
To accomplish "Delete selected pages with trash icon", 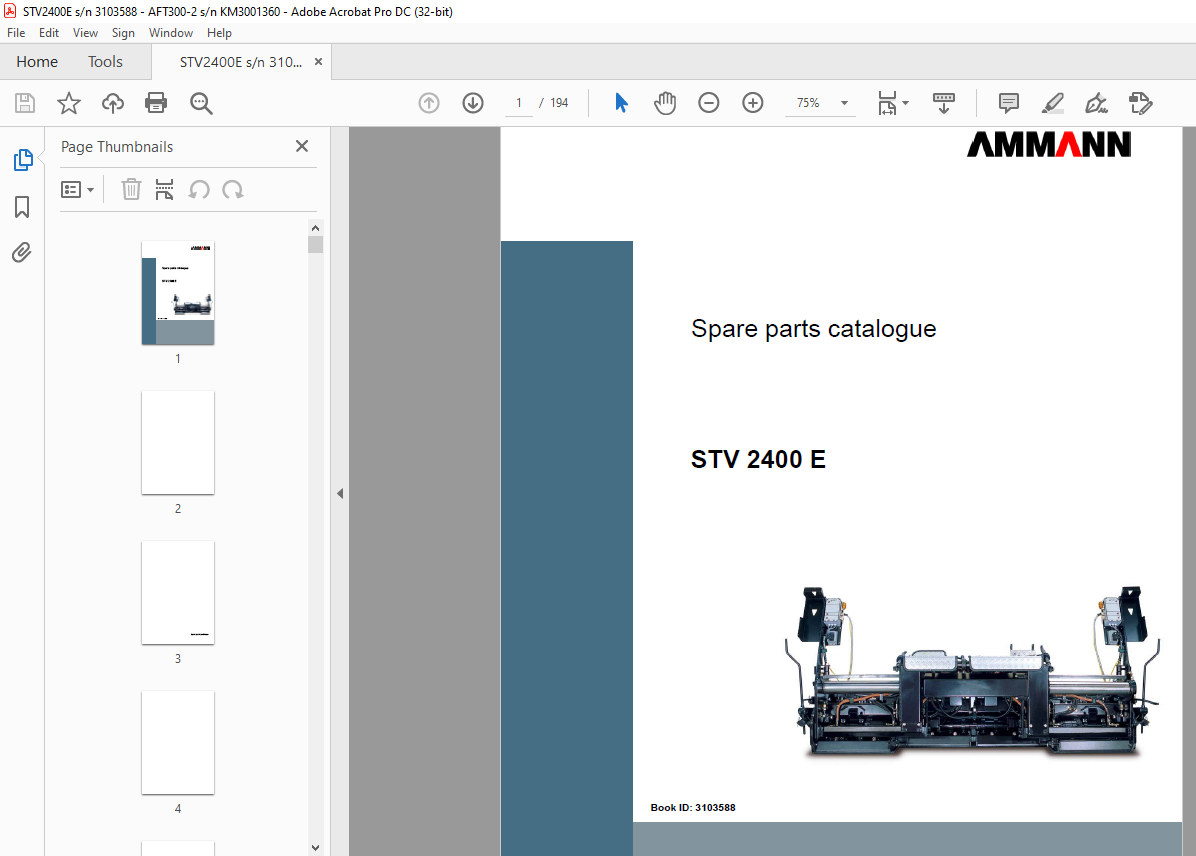I will [x=131, y=189].
